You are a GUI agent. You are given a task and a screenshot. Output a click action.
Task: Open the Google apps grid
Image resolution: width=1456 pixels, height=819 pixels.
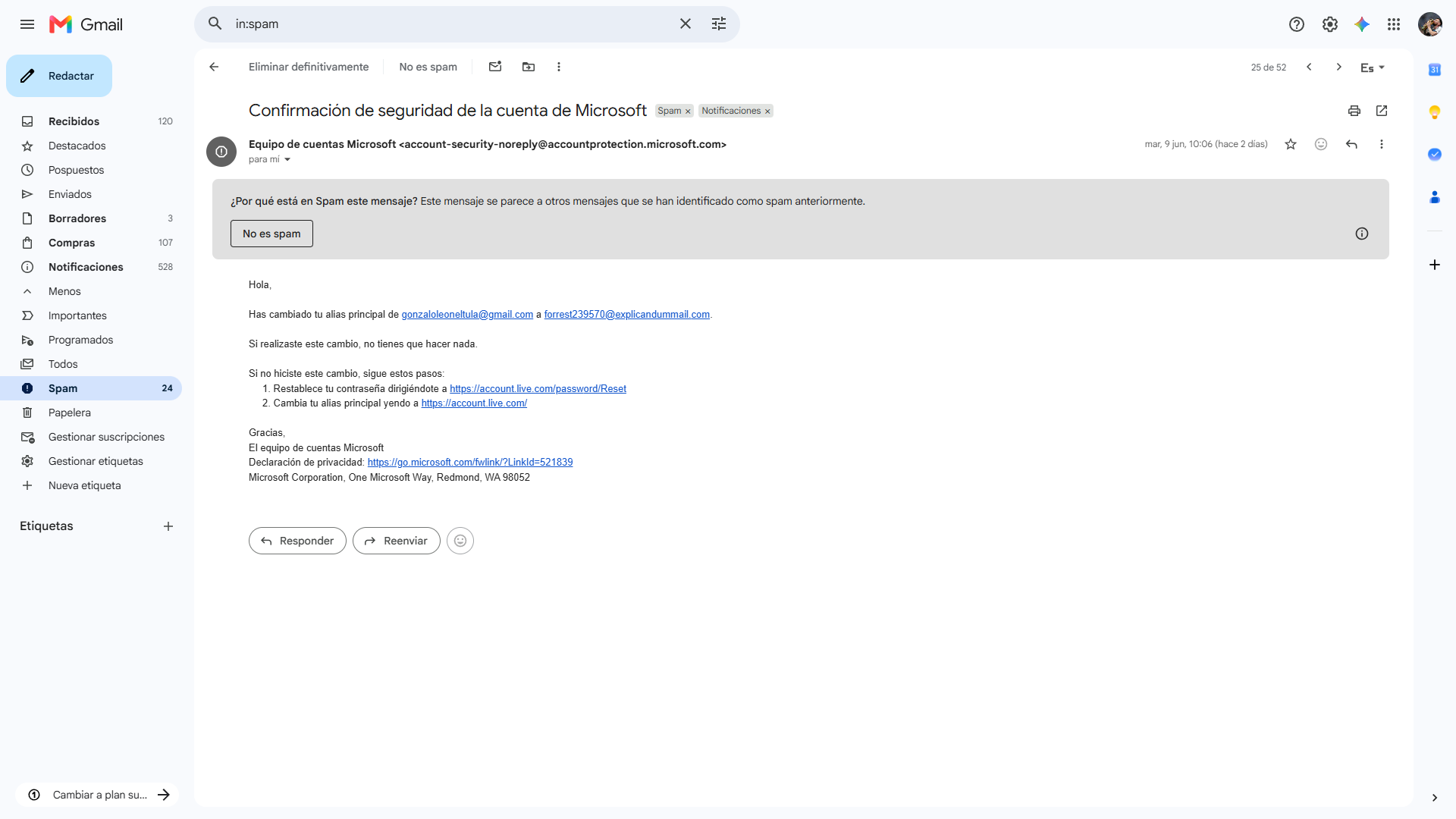pyautogui.click(x=1394, y=24)
